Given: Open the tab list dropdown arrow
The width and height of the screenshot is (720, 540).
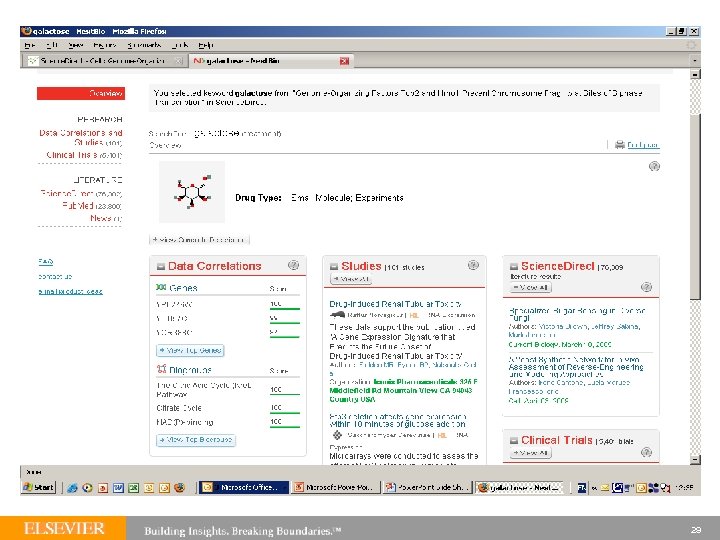Looking at the screenshot, I should 695,61.
